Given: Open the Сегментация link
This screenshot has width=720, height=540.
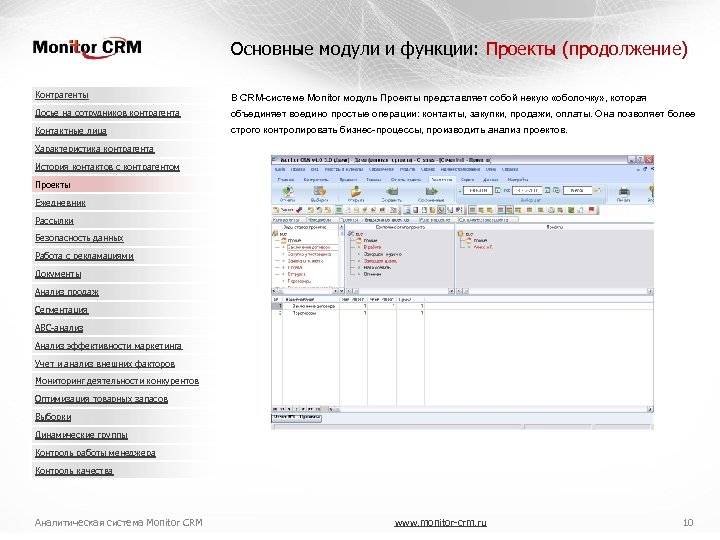Looking at the screenshot, I should pyautogui.click(x=61, y=310).
